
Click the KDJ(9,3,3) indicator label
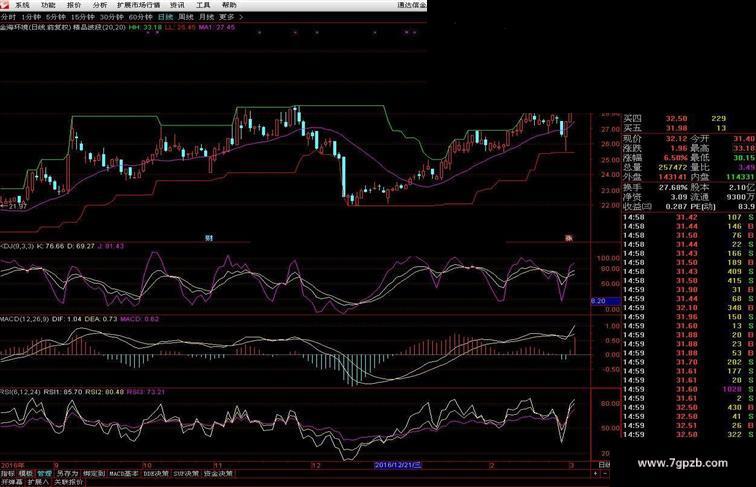tap(17, 246)
